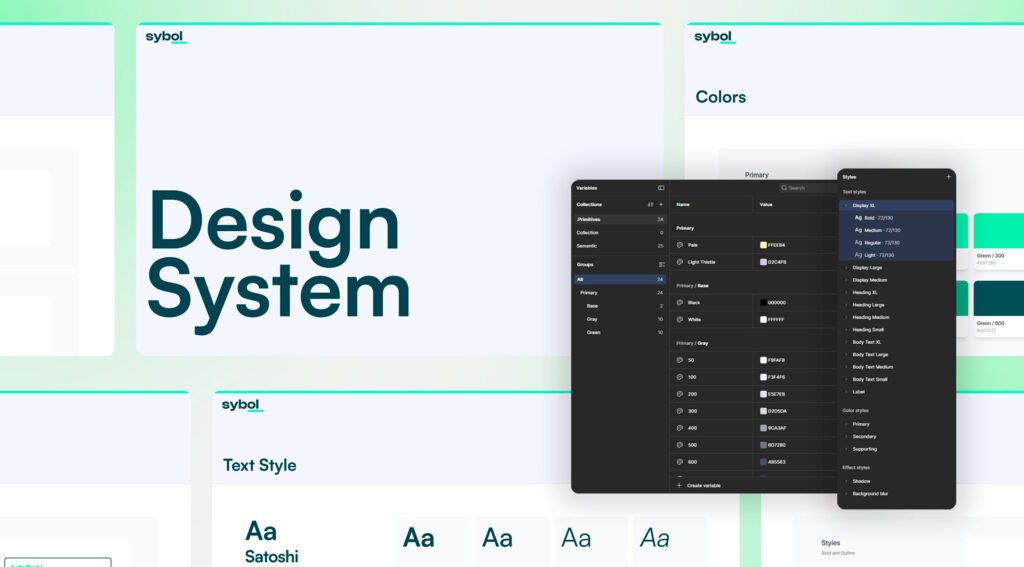Screen dimensions: 1024x567
Task: Click the sort icon next to Collections
Action: tap(650, 204)
